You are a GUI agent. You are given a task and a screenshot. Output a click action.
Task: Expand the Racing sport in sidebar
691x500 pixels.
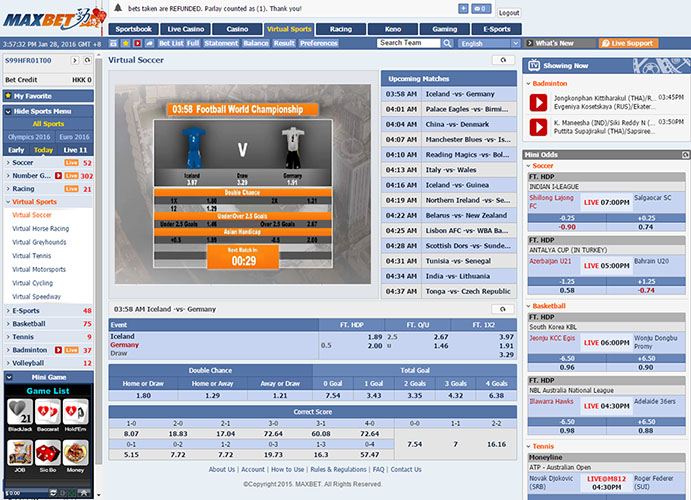8,189
